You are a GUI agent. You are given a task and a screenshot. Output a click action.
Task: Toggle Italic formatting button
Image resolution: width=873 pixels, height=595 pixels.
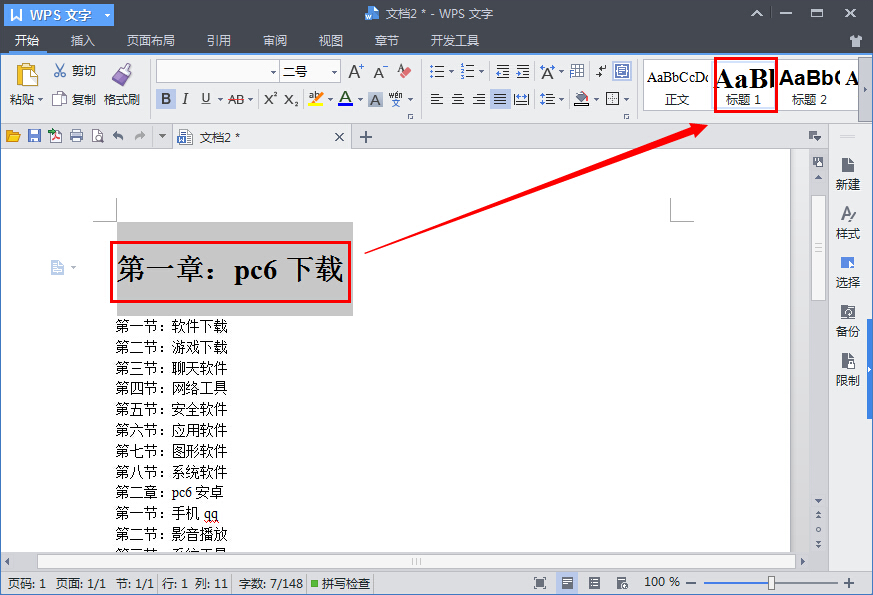click(x=186, y=99)
